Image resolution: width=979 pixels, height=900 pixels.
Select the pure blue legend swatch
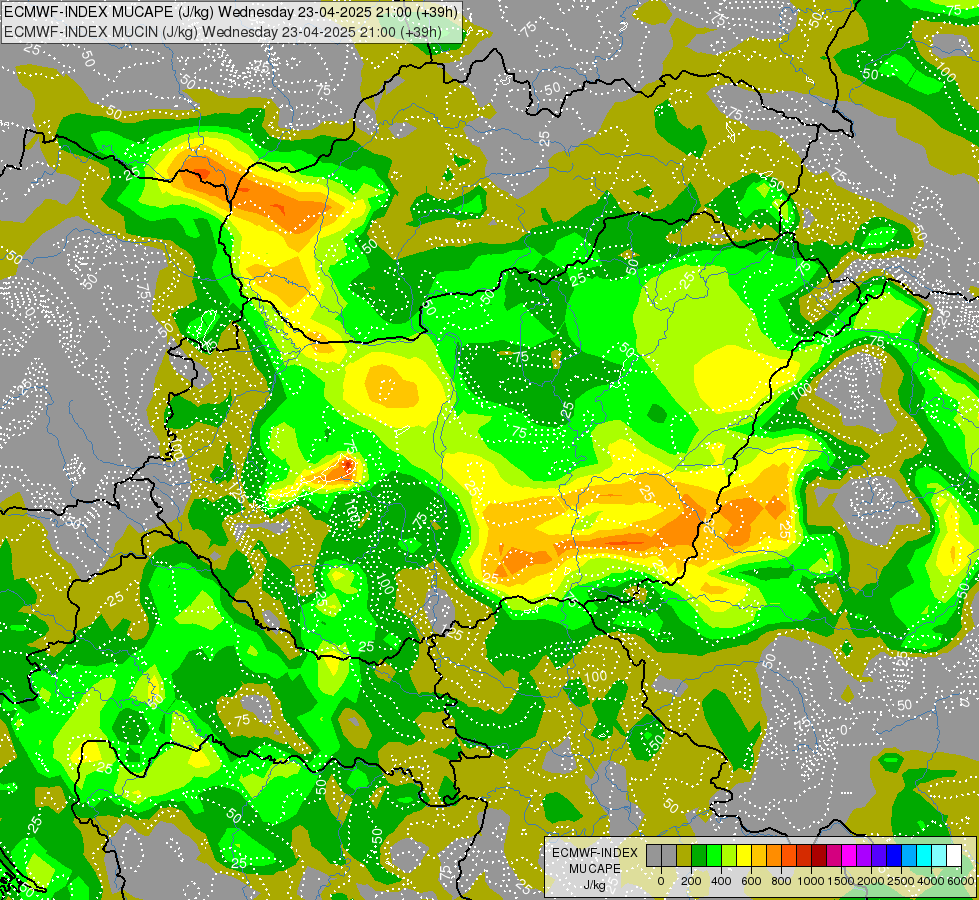click(x=895, y=856)
